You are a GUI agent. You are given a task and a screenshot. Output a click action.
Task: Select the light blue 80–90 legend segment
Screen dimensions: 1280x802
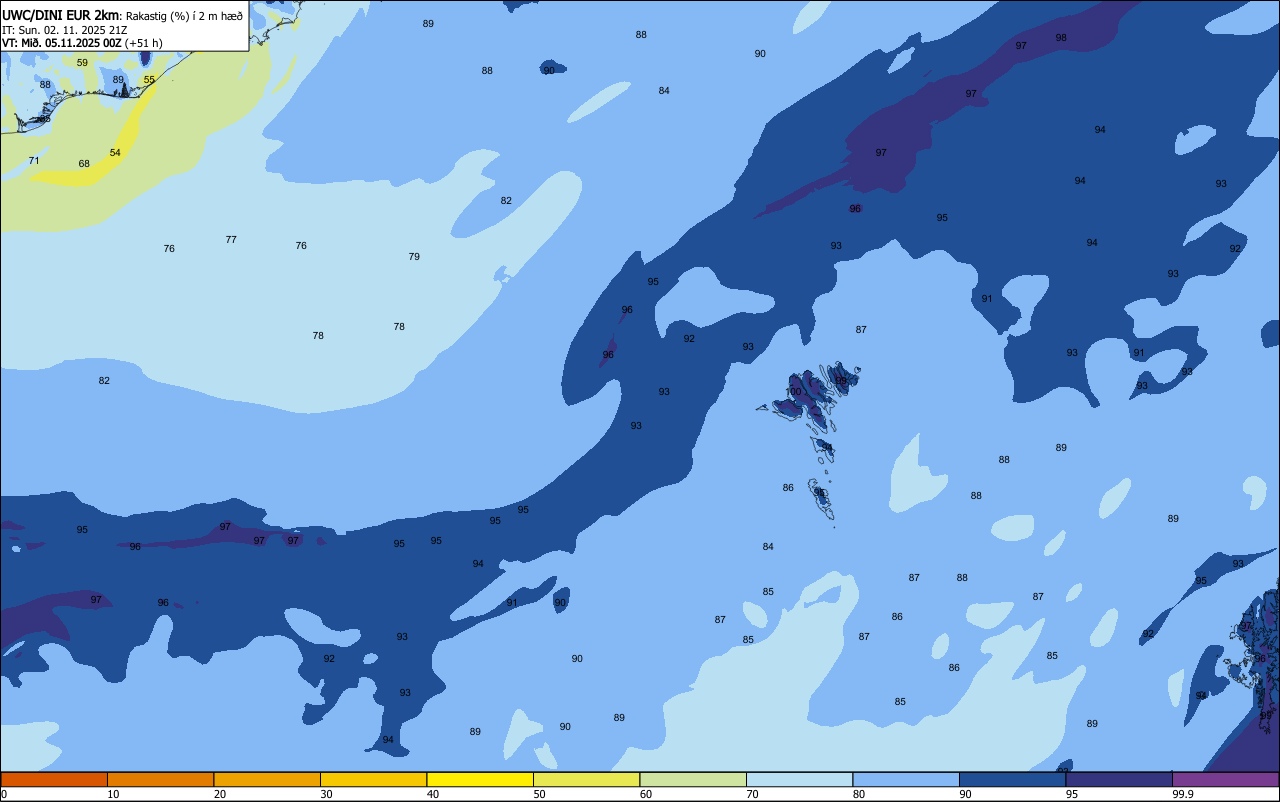(906, 779)
